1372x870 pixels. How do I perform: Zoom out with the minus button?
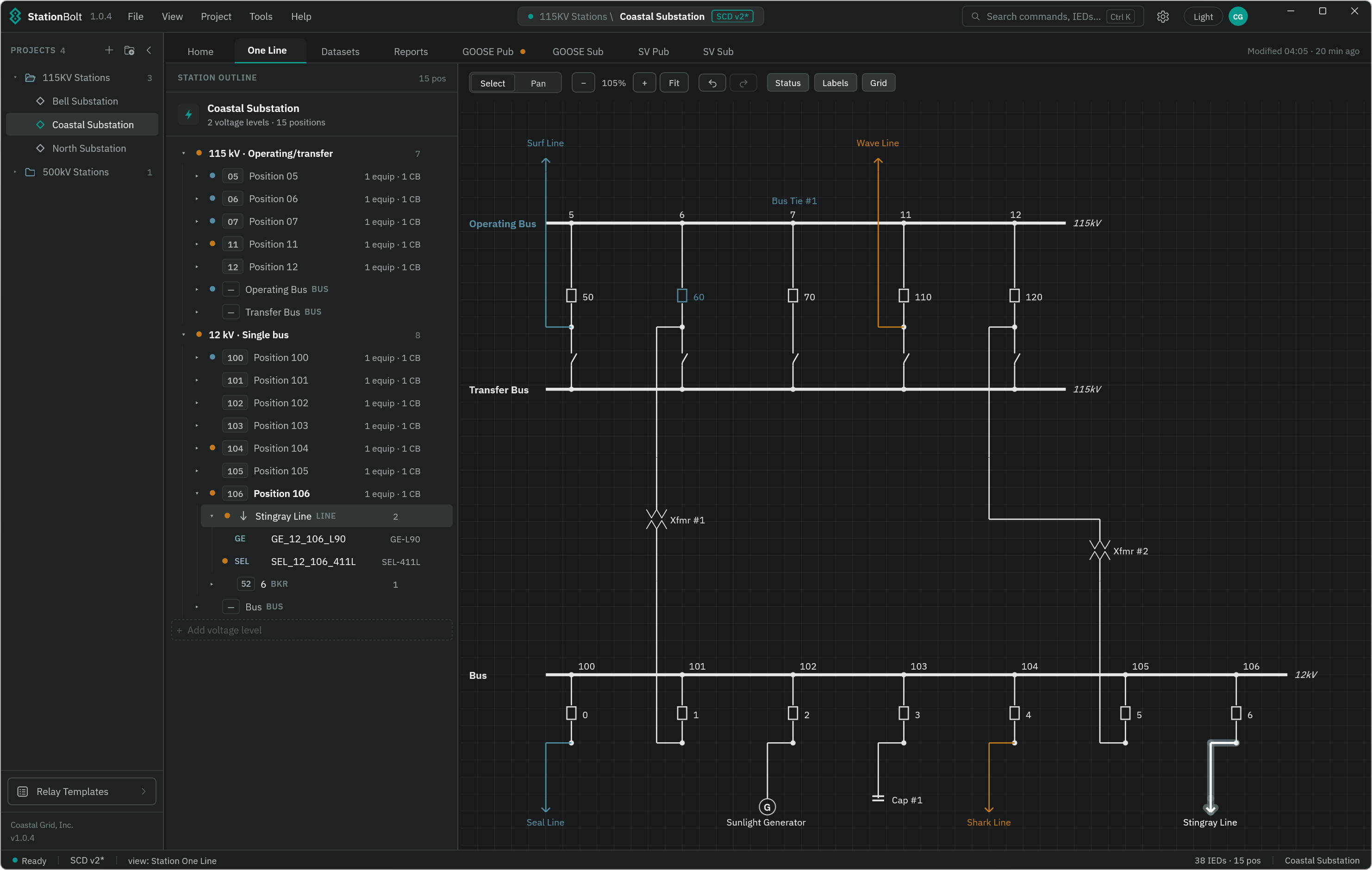583,83
